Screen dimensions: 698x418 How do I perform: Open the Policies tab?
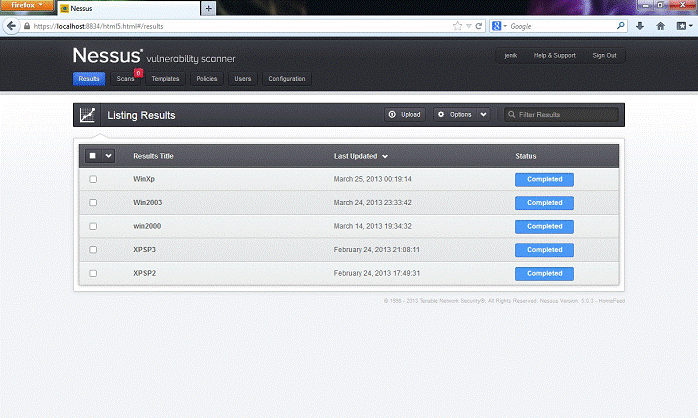point(207,79)
